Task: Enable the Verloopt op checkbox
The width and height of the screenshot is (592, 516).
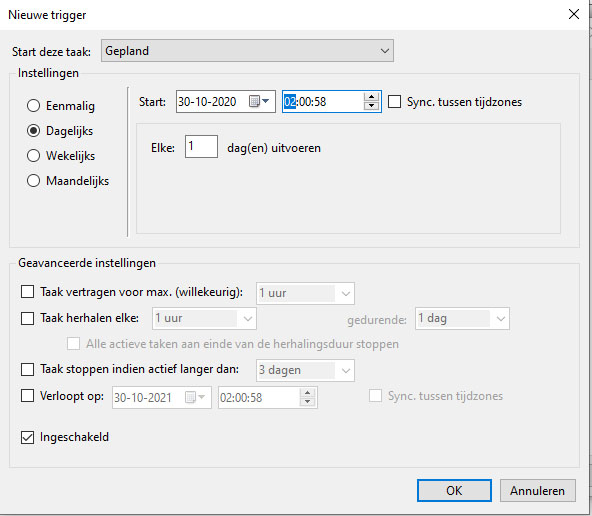Action: click(x=27, y=396)
